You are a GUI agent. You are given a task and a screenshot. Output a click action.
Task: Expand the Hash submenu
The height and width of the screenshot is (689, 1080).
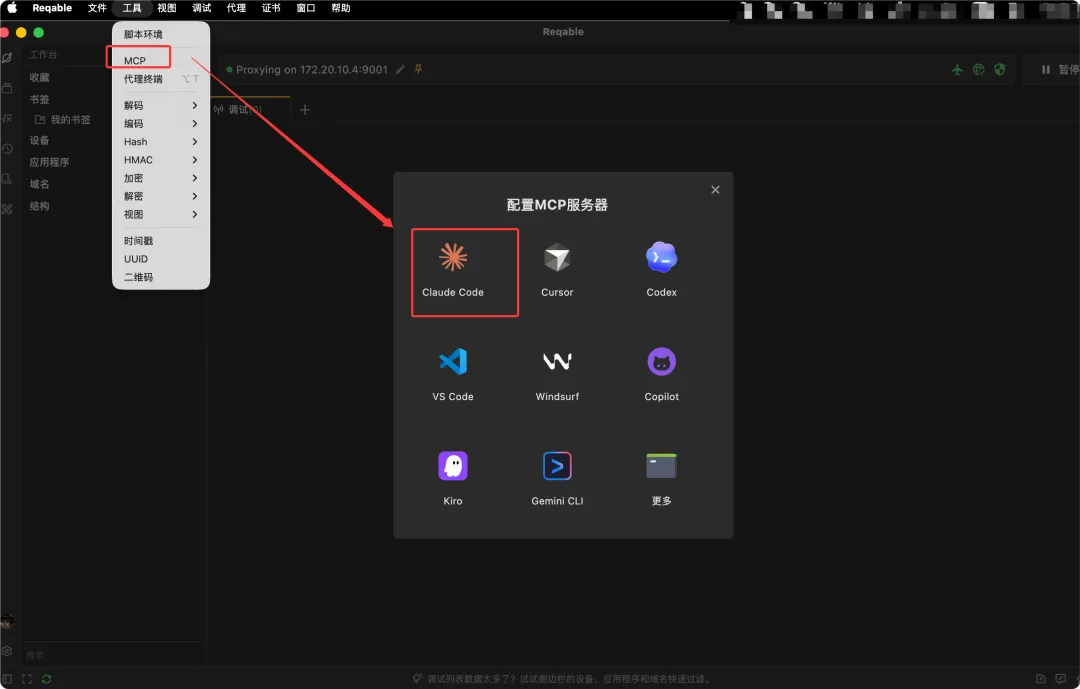click(160, 141)
